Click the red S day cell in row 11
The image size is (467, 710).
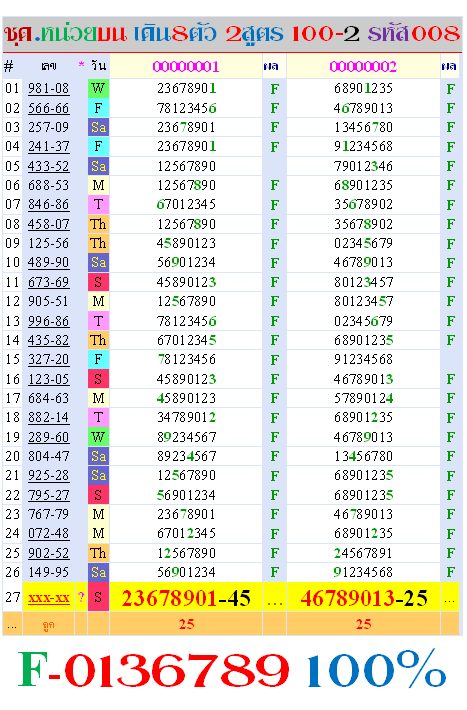click(x=98, y=282)
